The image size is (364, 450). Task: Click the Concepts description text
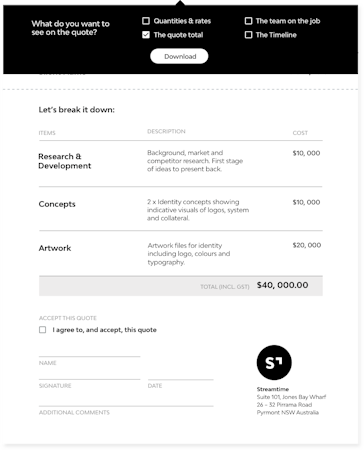coord(198,210)
